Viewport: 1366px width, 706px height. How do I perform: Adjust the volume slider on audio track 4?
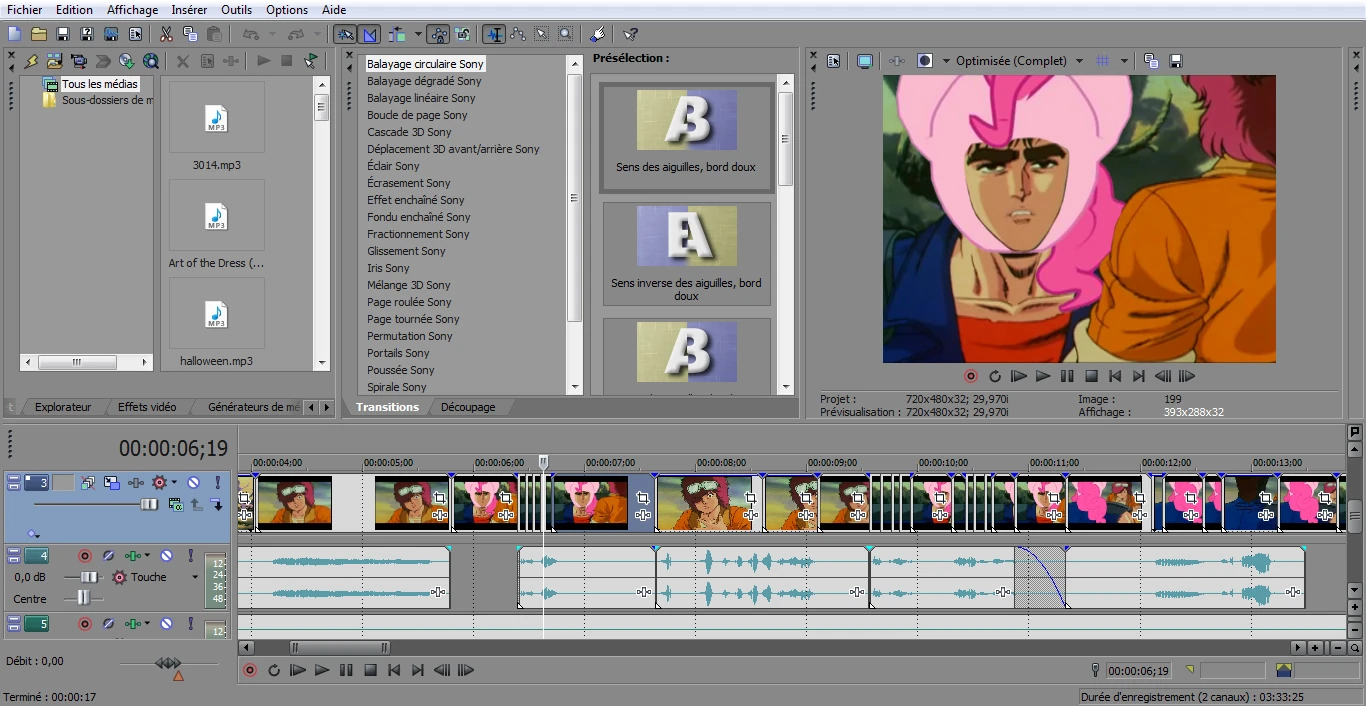89,577
